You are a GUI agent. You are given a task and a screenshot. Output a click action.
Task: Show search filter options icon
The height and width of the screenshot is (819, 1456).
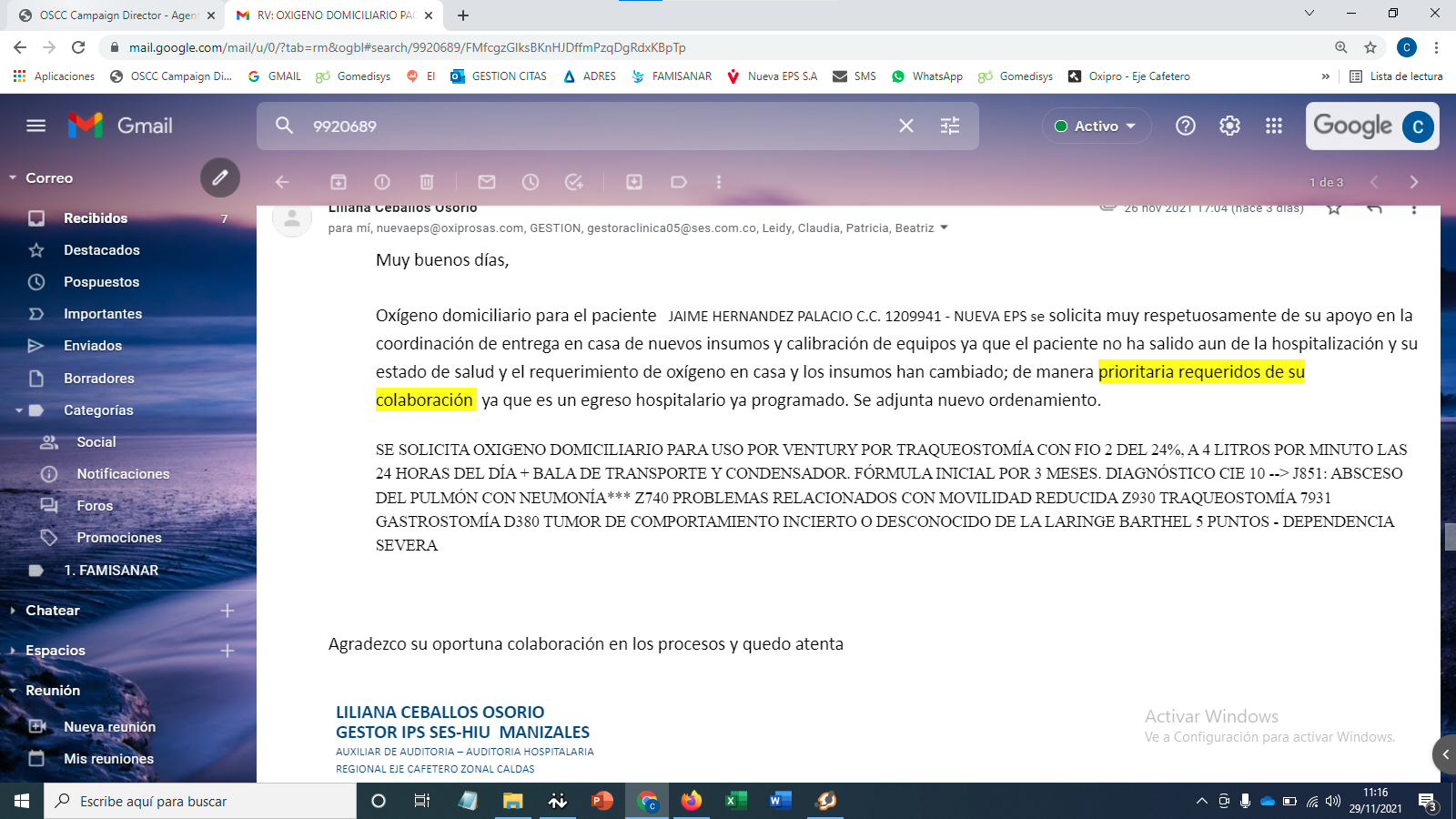click(x=950, y=126)
